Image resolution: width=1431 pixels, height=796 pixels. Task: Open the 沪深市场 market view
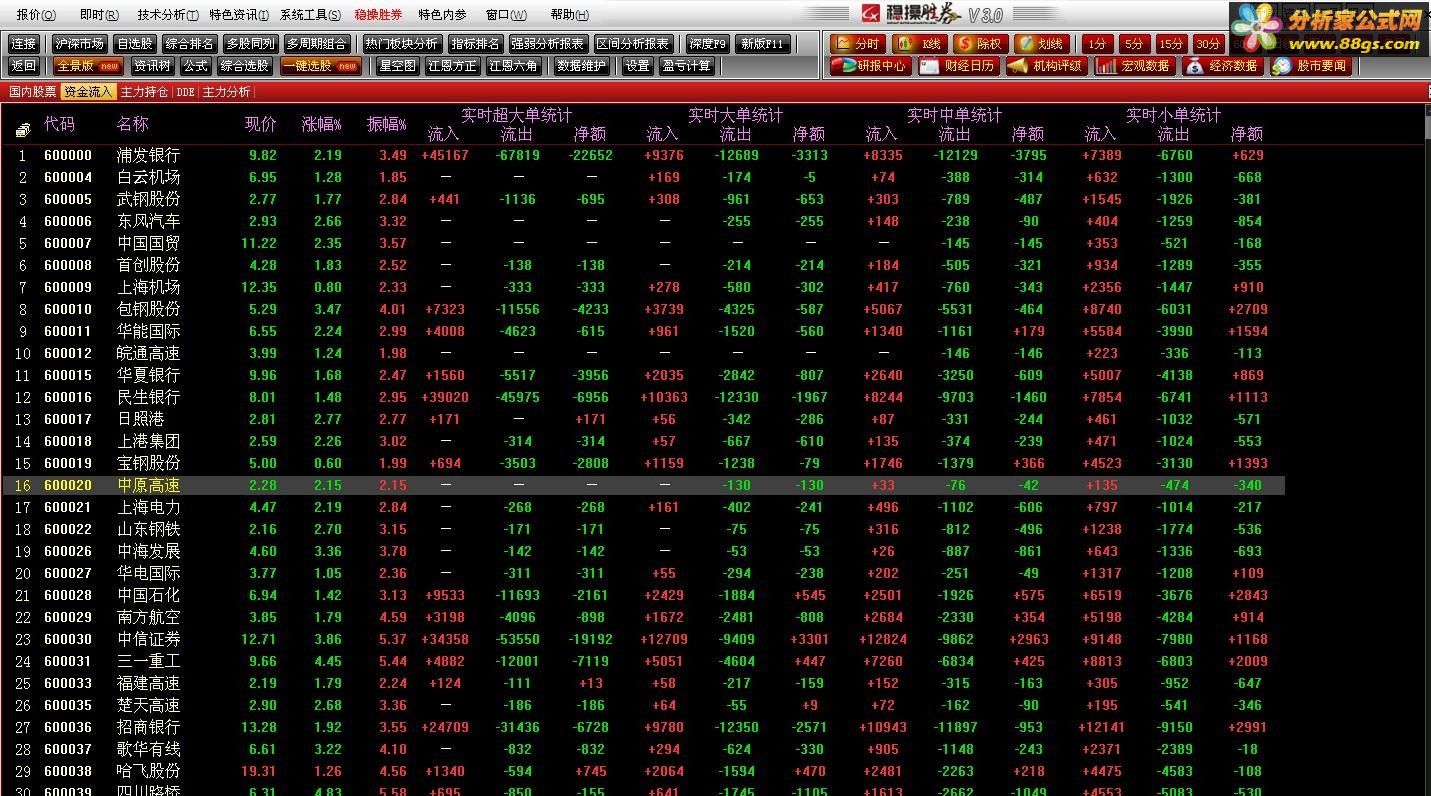(x=79, y=44)
